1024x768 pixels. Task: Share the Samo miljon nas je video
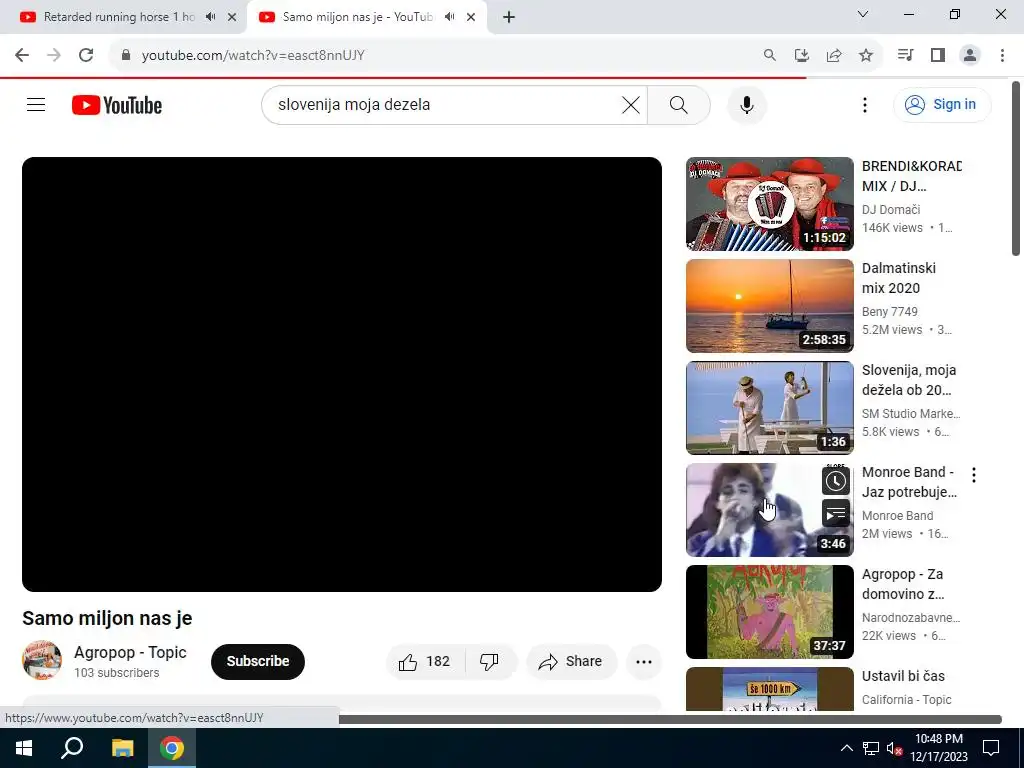pyautogui.click(x=571, y=662)
